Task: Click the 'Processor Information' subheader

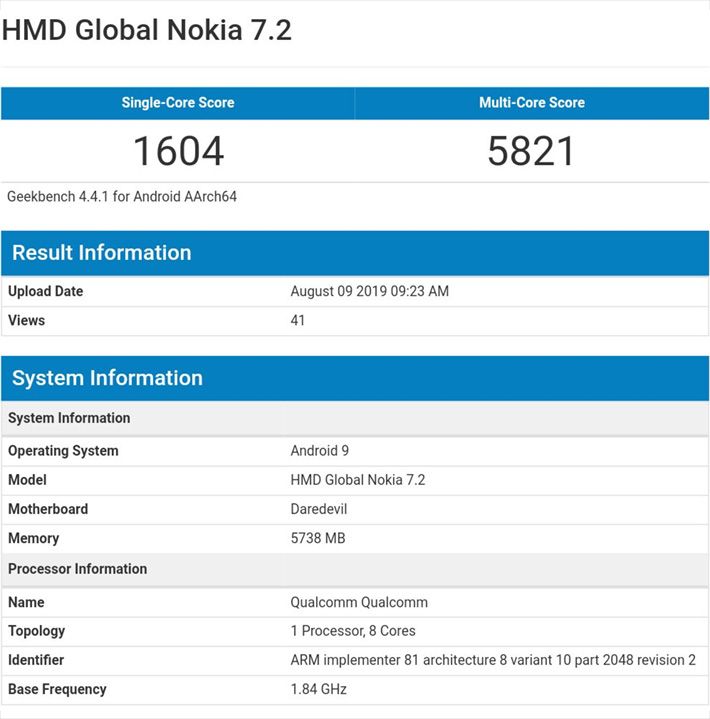Action: click(355, 569)
